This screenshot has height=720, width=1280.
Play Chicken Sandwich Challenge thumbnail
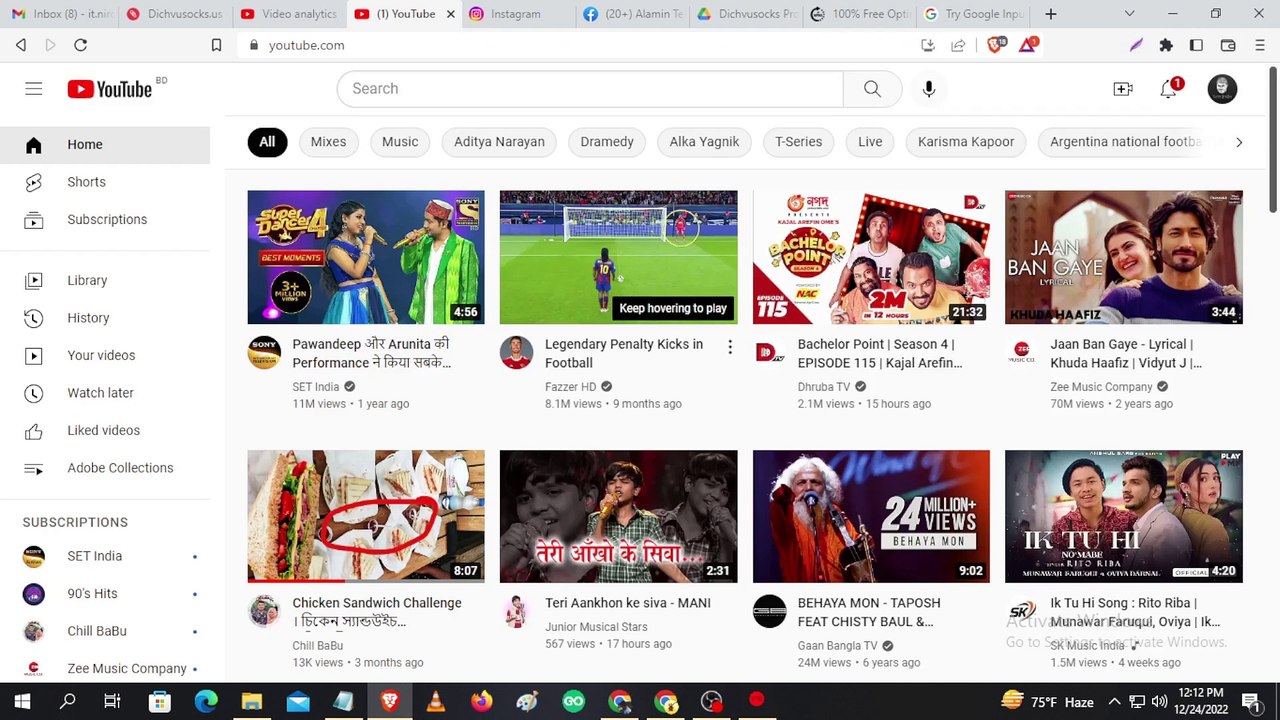coord(366,516)
